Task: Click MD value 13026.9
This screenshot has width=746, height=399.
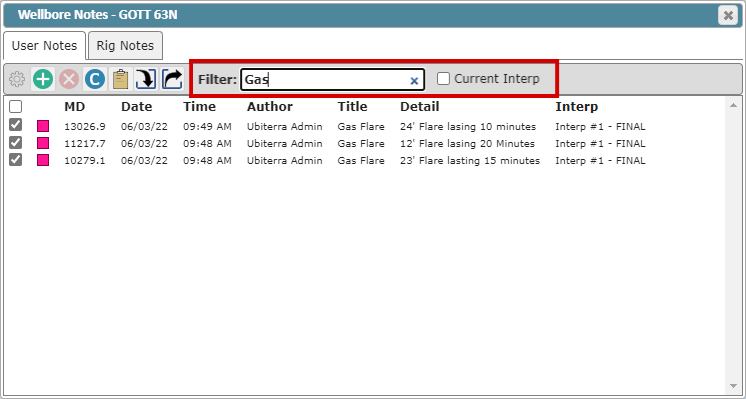Action: point(85,127)
